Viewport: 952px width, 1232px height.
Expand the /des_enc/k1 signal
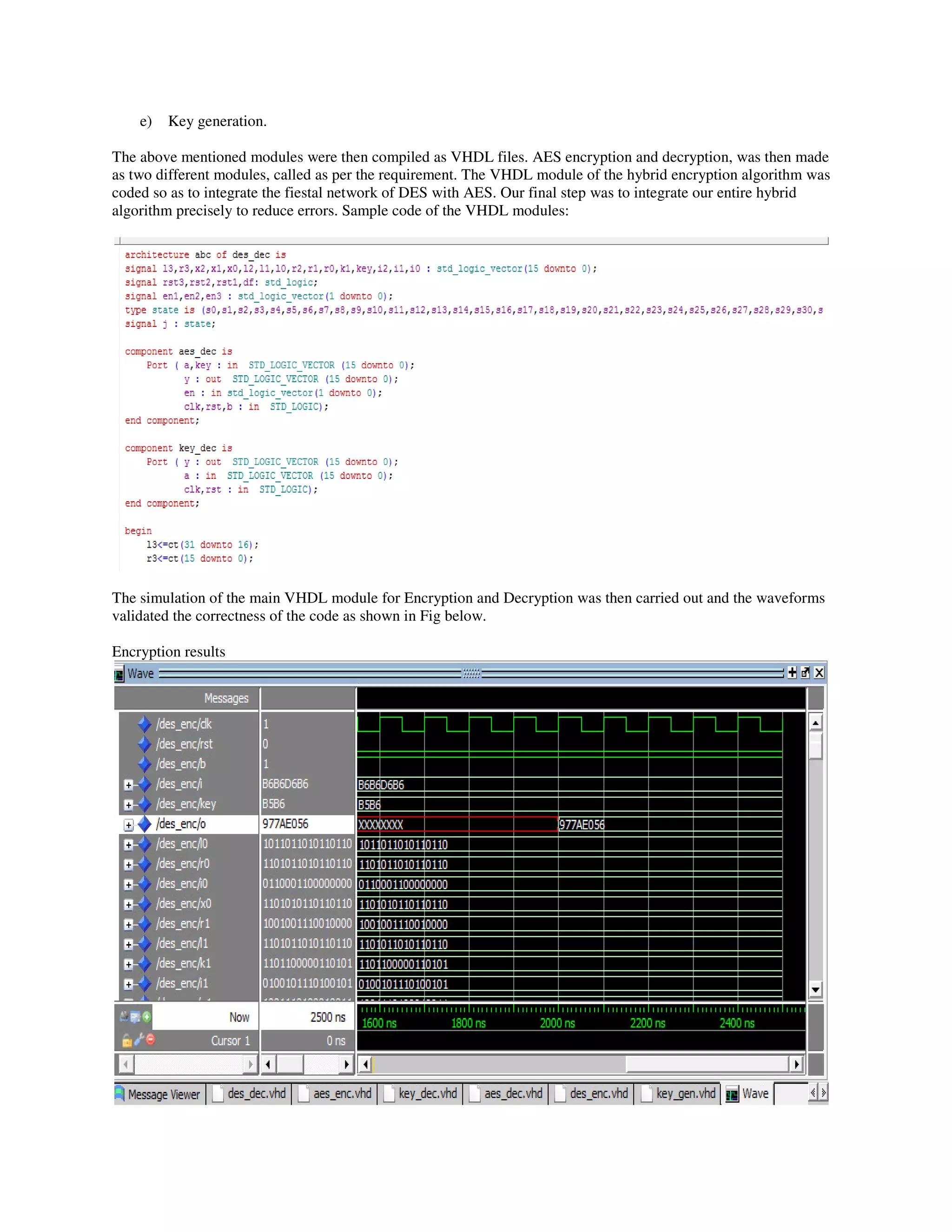click(x=129, y=964)
